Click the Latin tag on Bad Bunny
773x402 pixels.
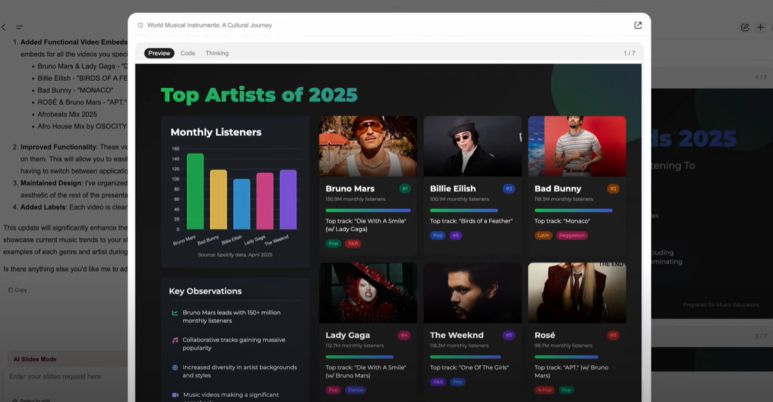pos(543,236)
